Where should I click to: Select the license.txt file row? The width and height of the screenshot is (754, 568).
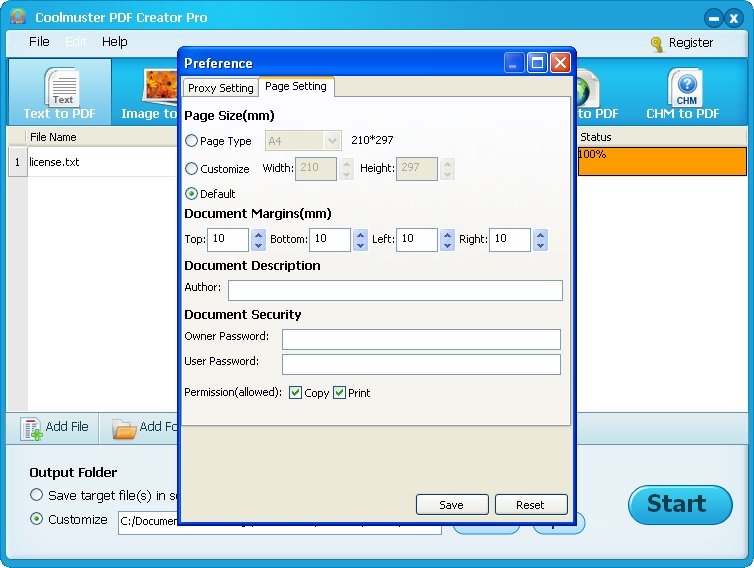[102, 162]
